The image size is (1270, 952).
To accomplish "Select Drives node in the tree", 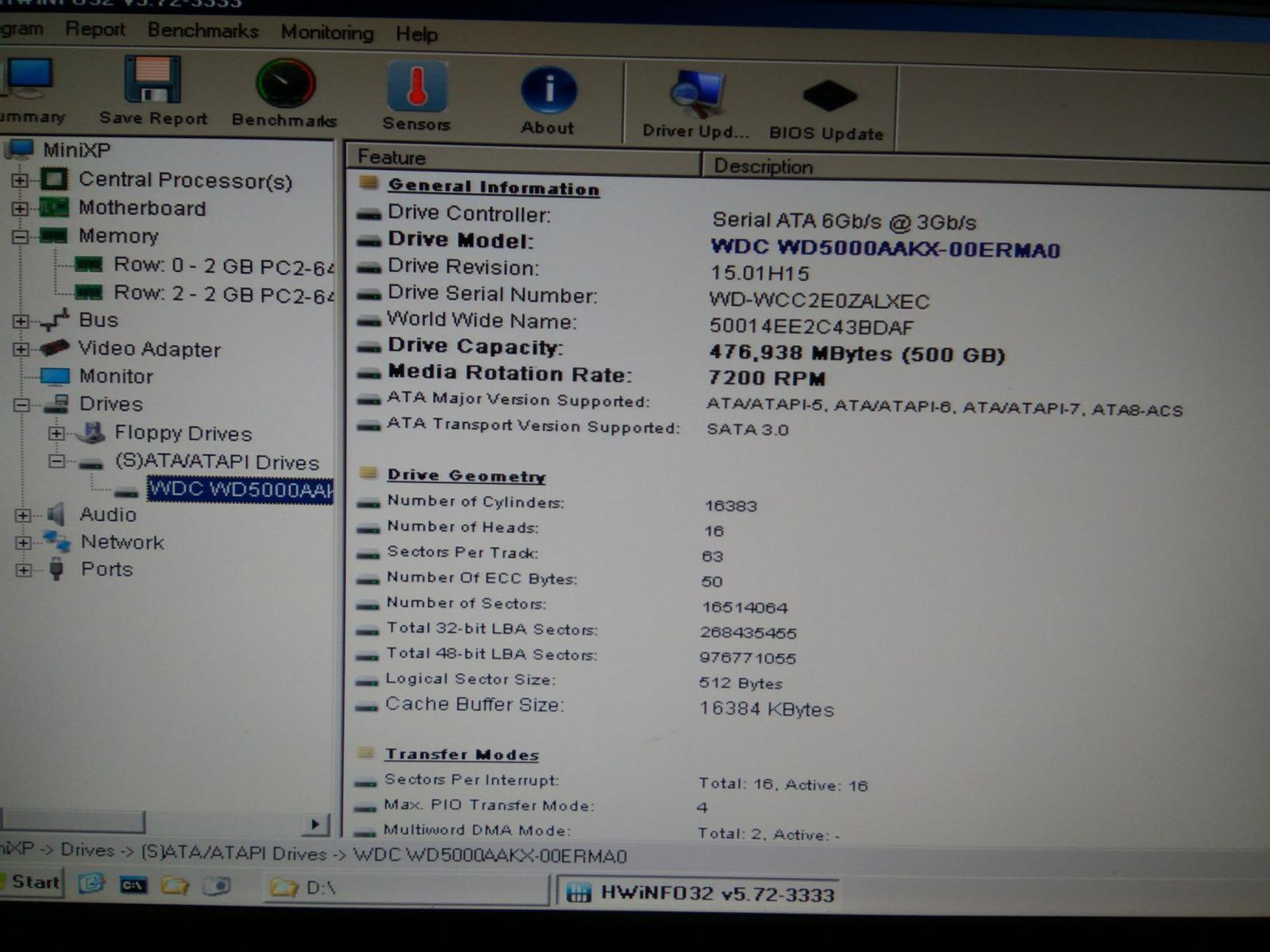I will tap(111, 404).
